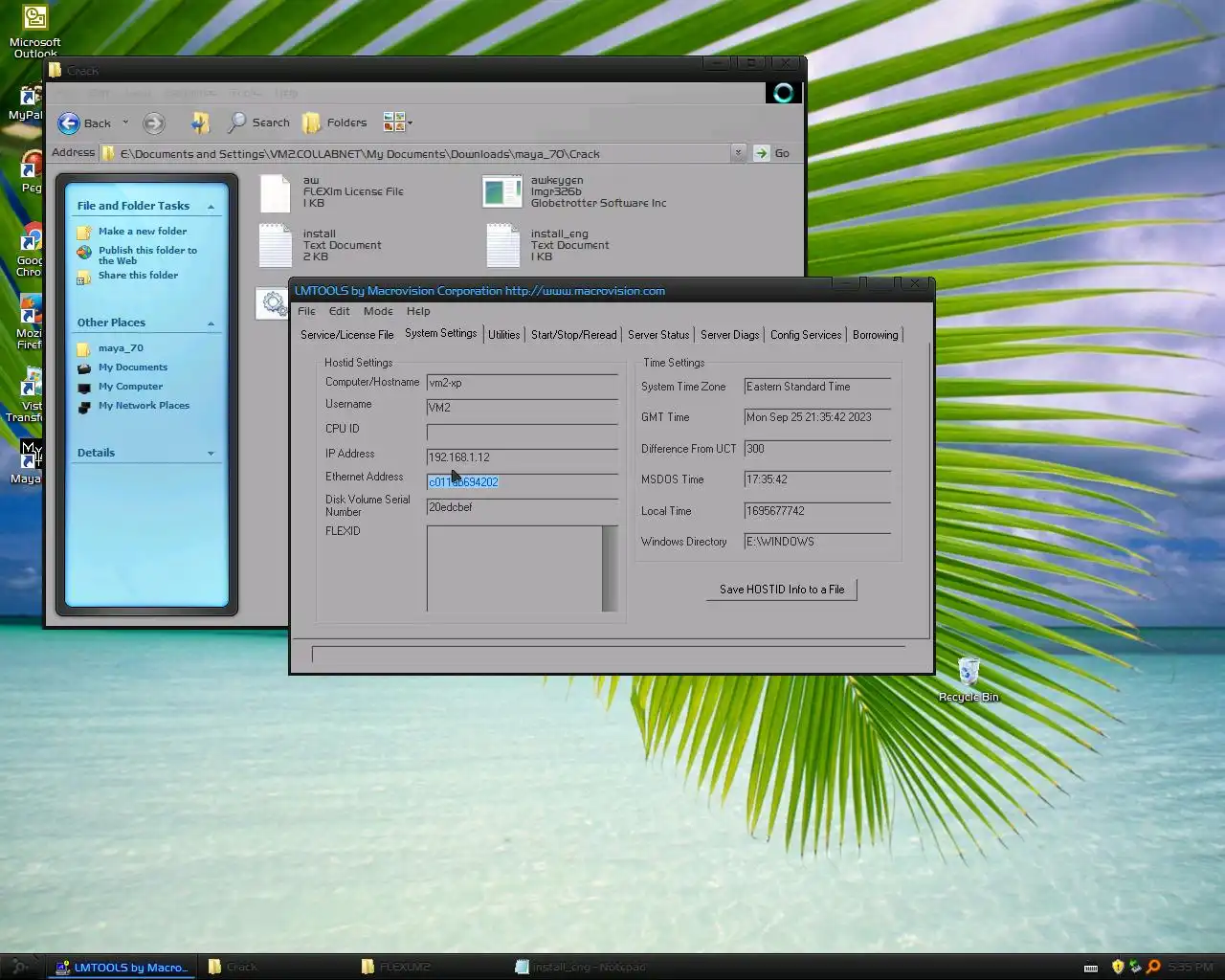Image resolution: width=1225 pixels, height=980 pixels.
Task: Collapse File and Folder Tasks panel
Action: coord(211,207)
